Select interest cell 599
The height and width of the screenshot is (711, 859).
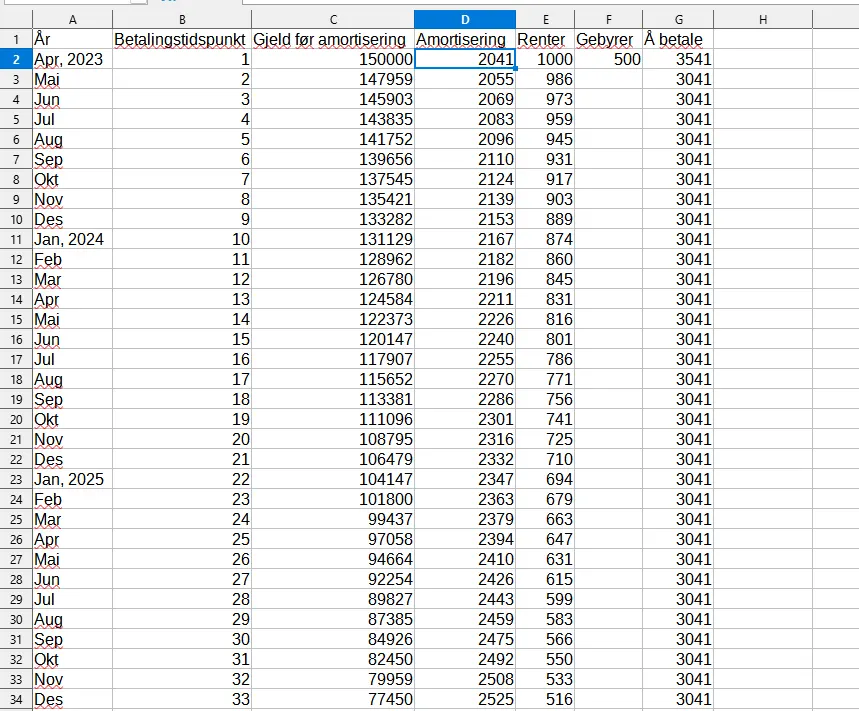[x=546, y=599]
